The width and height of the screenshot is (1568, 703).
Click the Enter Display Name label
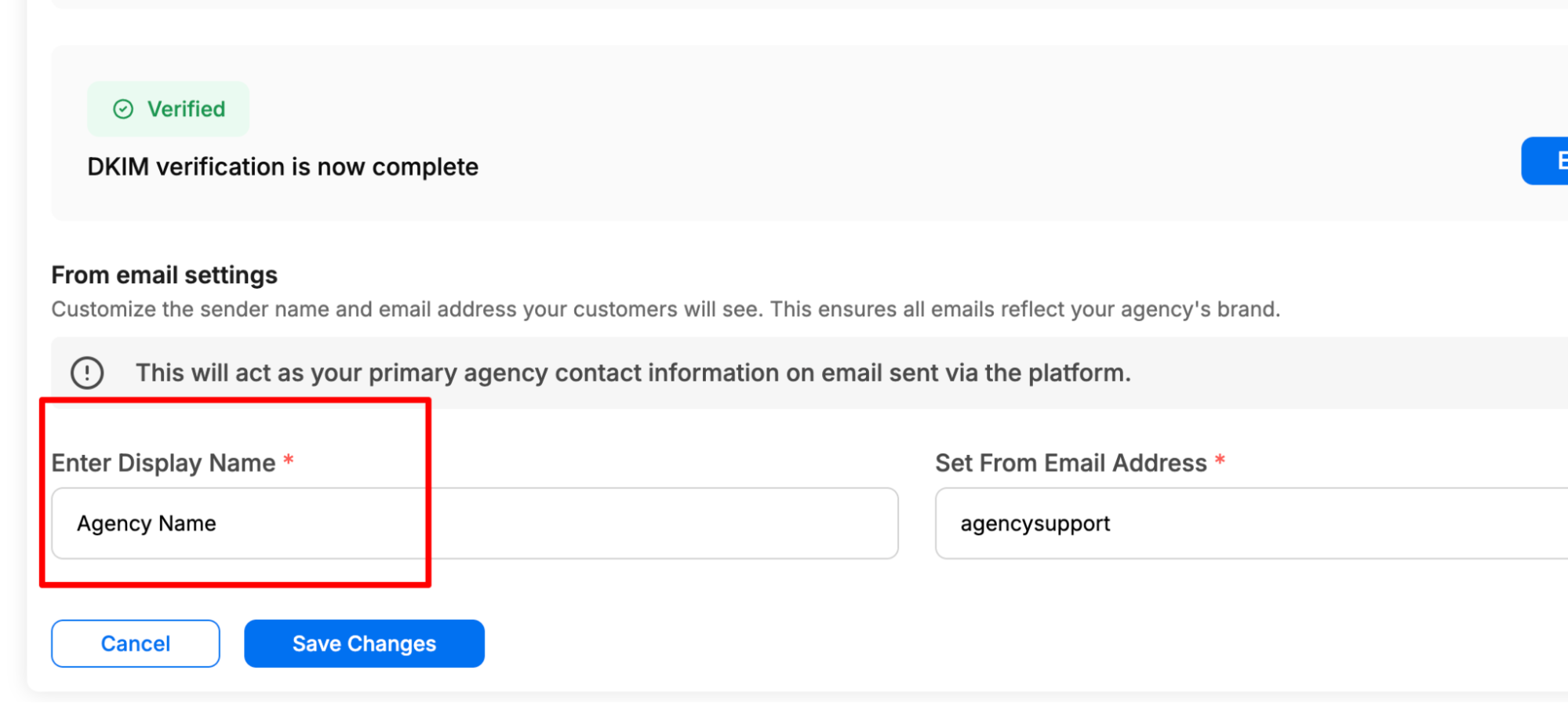tap(163, 463)
